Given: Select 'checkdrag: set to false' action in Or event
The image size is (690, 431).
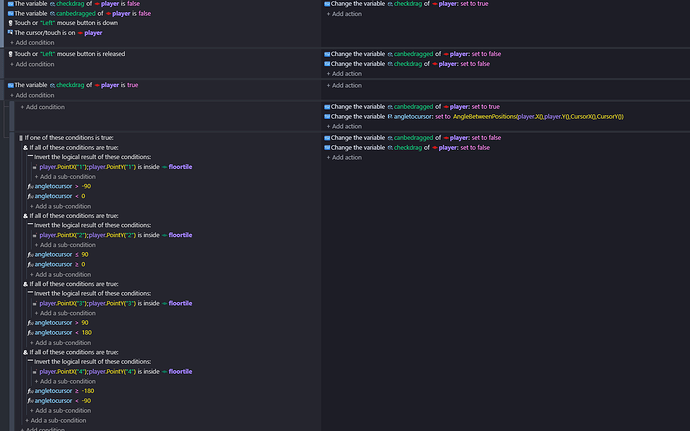Looking at the screenshot, I should pyautogui.click(x=407, y=147).
